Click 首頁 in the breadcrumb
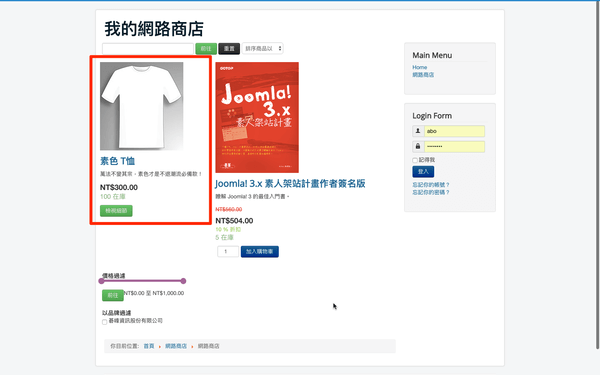The width and height of the screenshot is (600, 375). coord(149,346)
